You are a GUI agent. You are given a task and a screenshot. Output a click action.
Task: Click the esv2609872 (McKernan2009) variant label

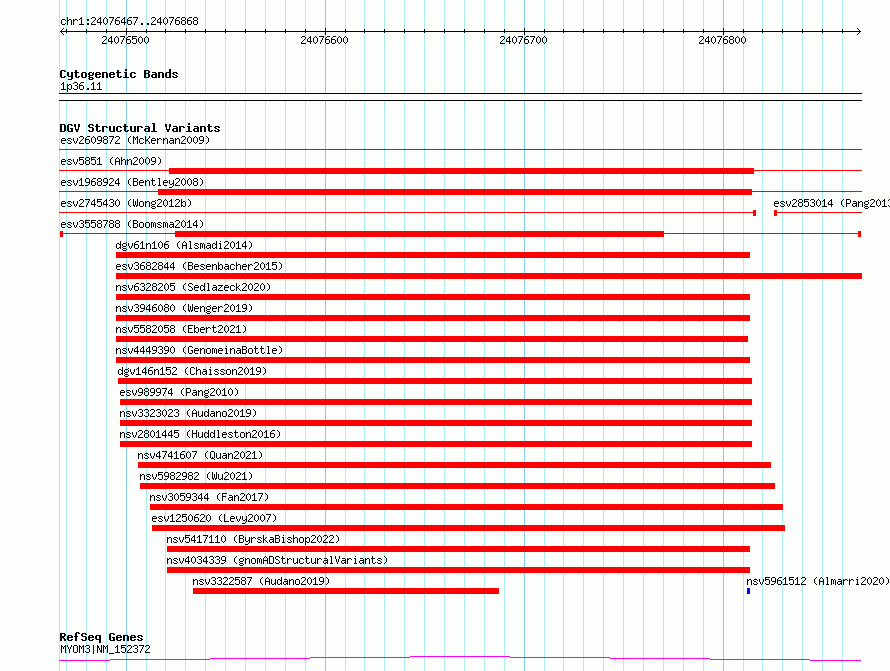[x=135, y=140]
